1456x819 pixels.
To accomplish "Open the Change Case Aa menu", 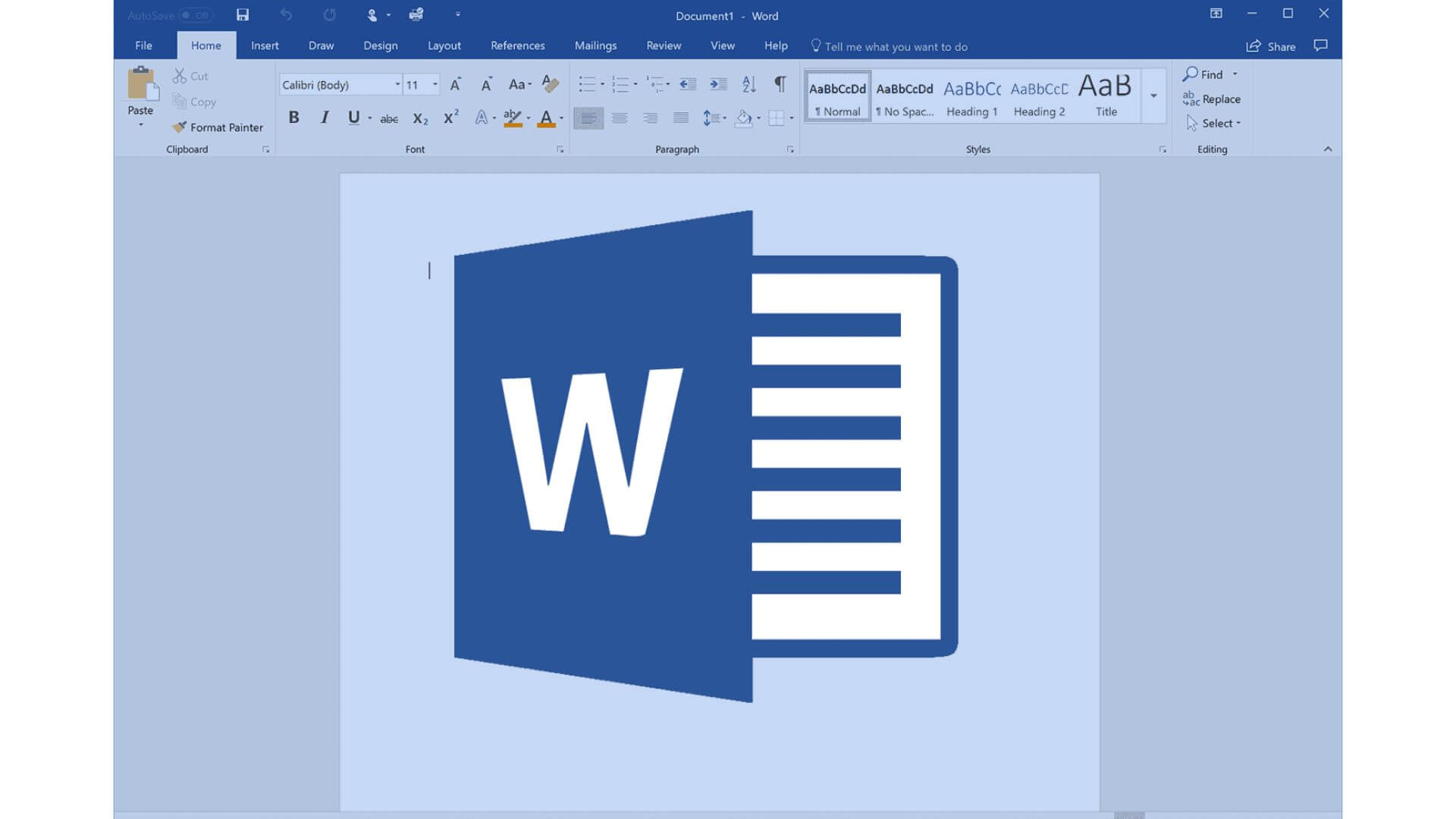I will coord(519,84).
